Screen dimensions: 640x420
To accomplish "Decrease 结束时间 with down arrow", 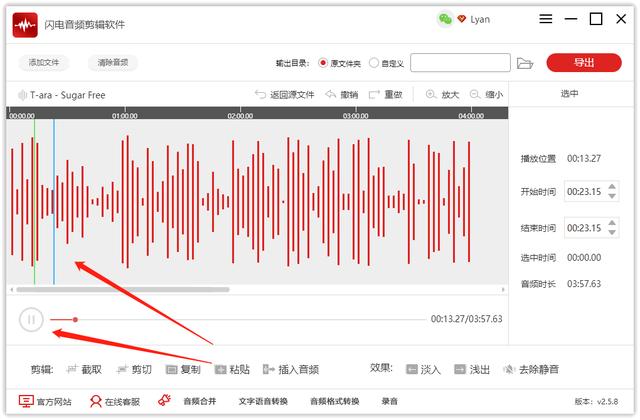I will click(612, 232).
